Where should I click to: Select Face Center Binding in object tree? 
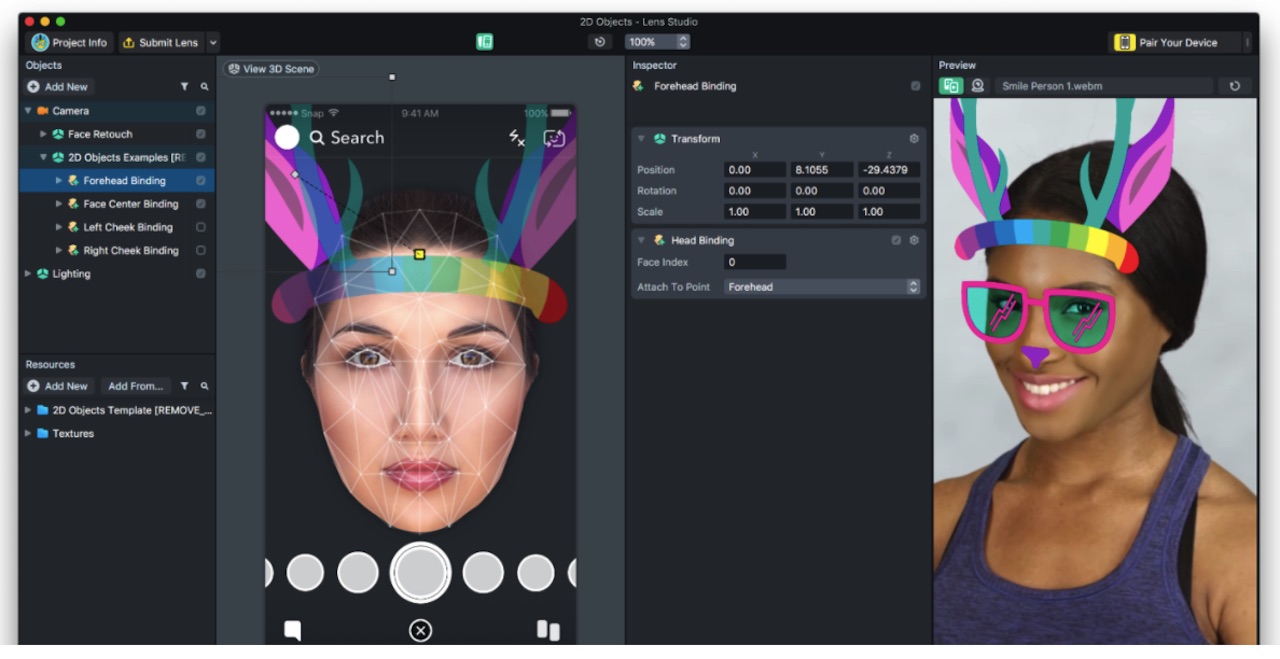click(x=131, y=204)
